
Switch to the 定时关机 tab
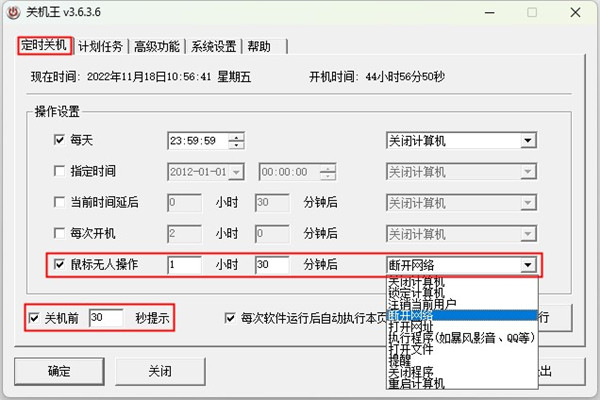pos(44,46)
